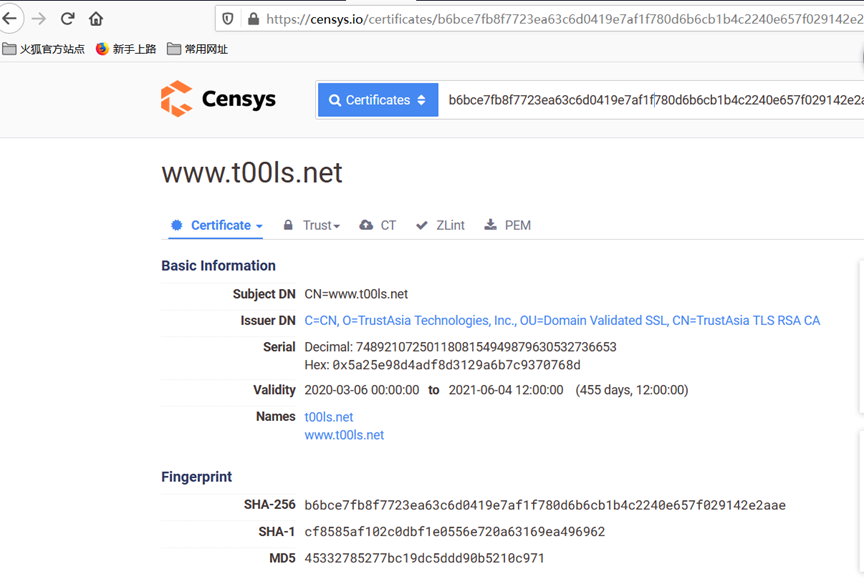Screen dimensions: 864x584
Task: Open the Certificates search type dropdown
Action: tap(378, 100)
